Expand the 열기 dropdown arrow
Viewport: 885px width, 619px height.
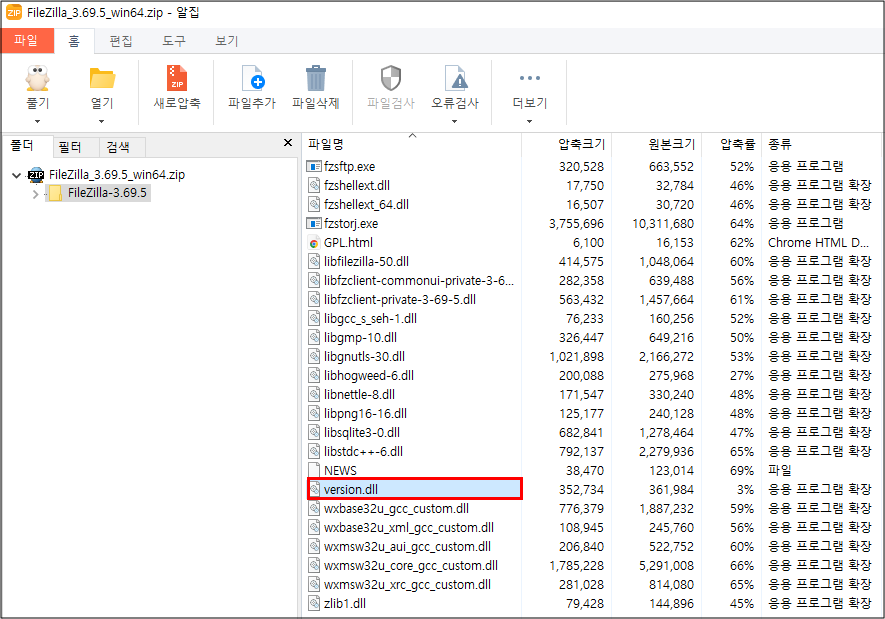tap(102, 121)
